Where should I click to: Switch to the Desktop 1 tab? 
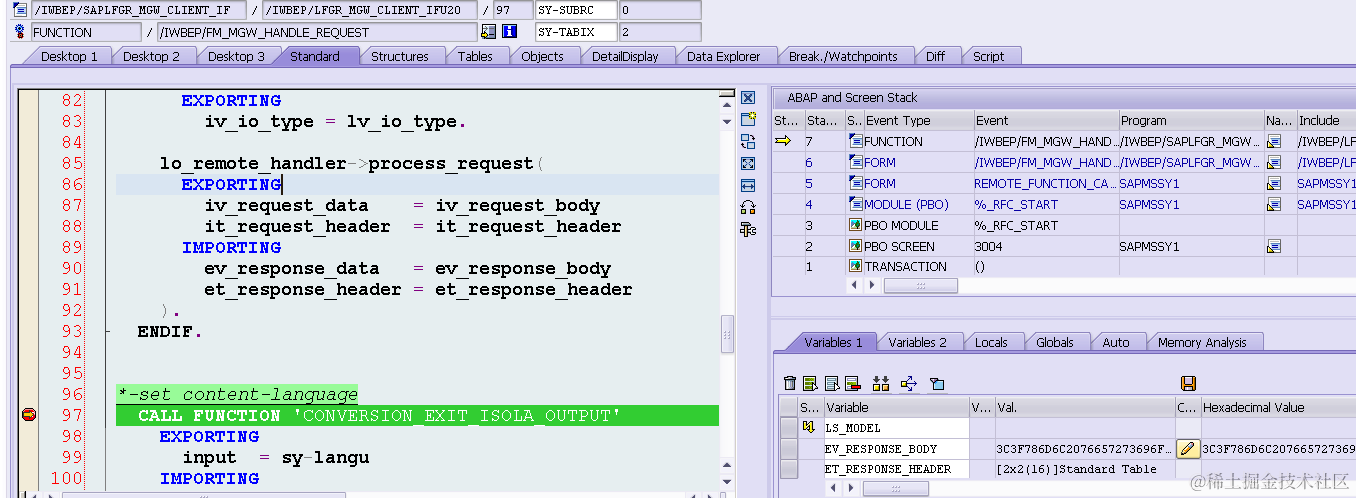point(69,56)
